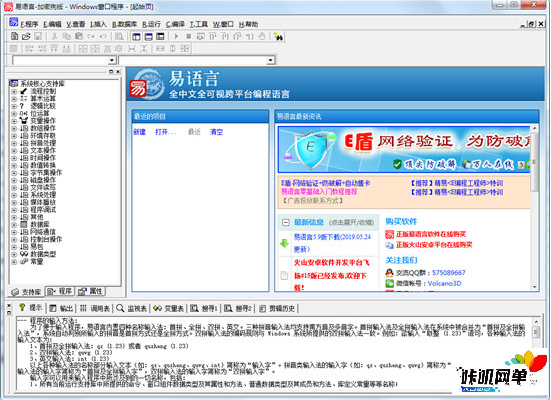Open the 程序 menu
551x400 pixels.
[29, 24]
